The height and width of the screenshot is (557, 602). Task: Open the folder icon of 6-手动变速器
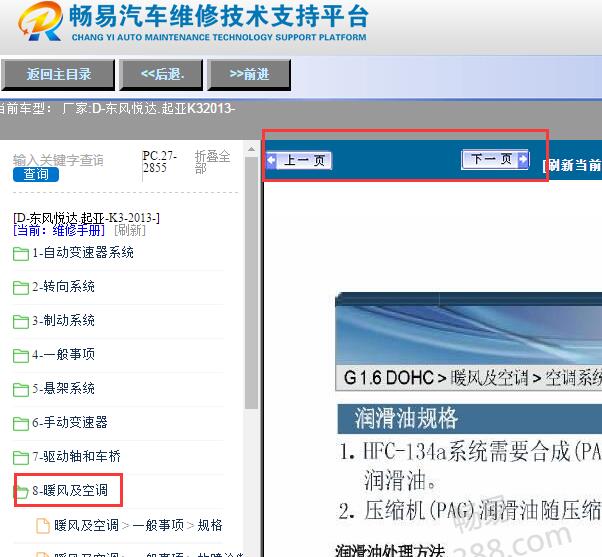[x=21, y=423]
